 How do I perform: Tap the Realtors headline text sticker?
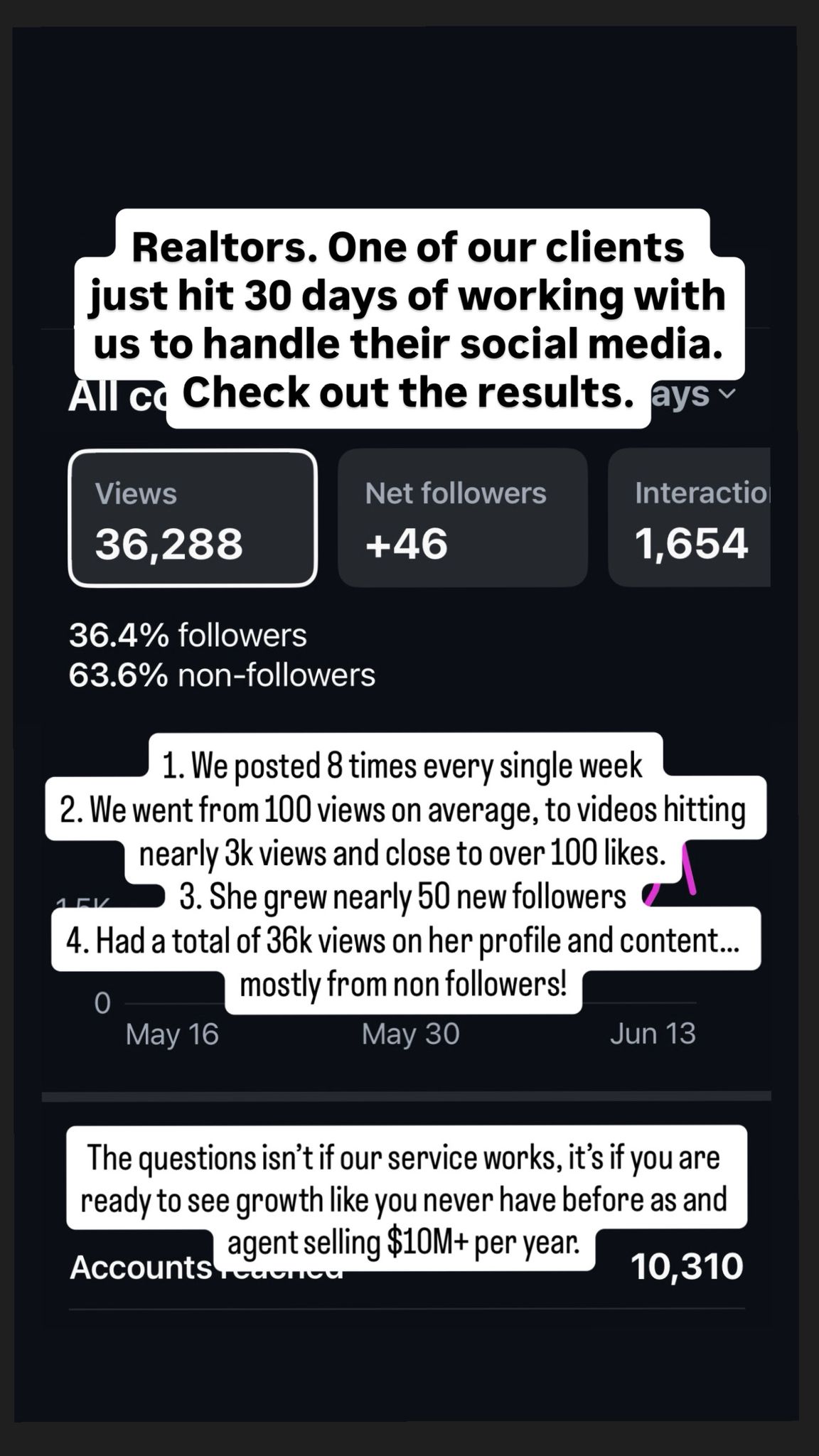coord(409,319)
